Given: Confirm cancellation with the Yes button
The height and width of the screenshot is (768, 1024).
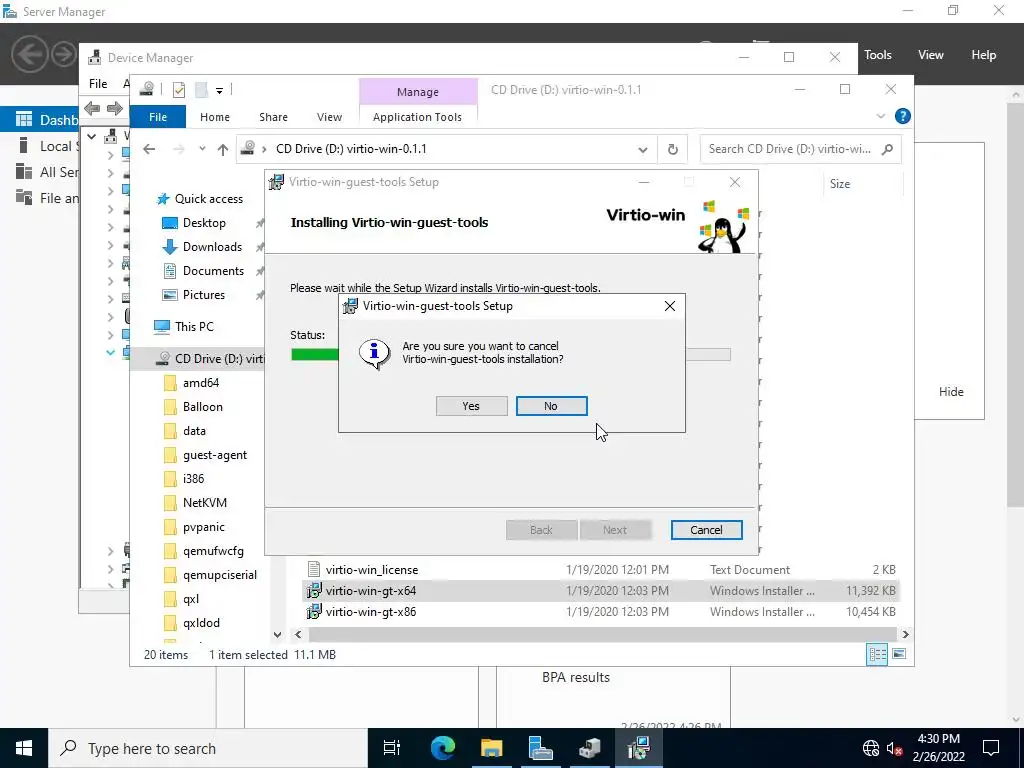Looking at the screenshot, I should pos(472,406).
